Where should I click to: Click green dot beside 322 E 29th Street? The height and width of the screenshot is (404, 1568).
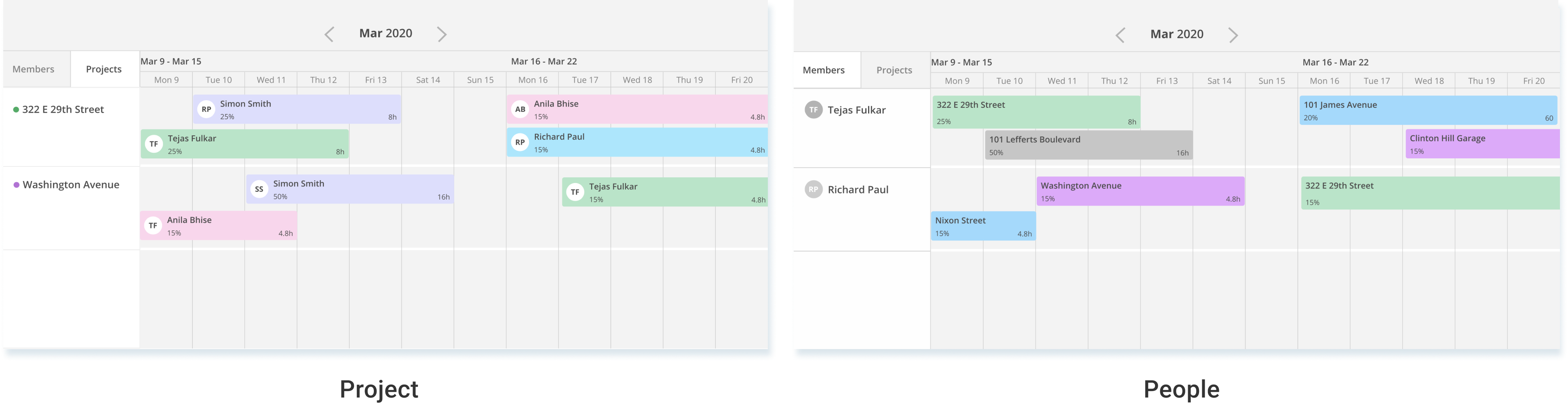[x=16, y=110]
